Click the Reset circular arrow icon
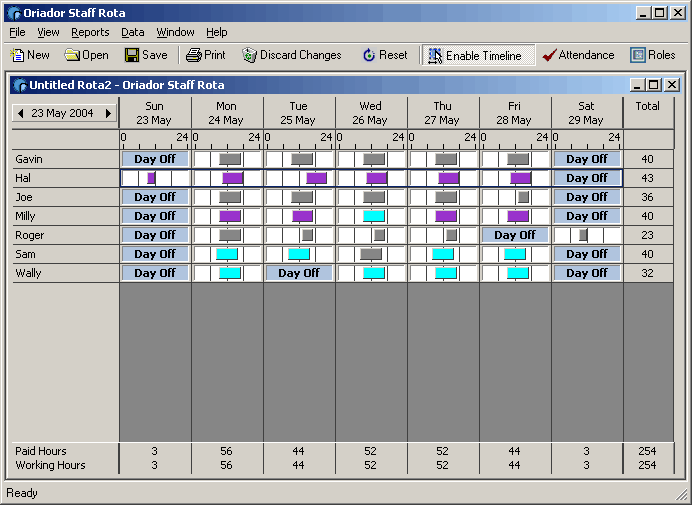 369,55
